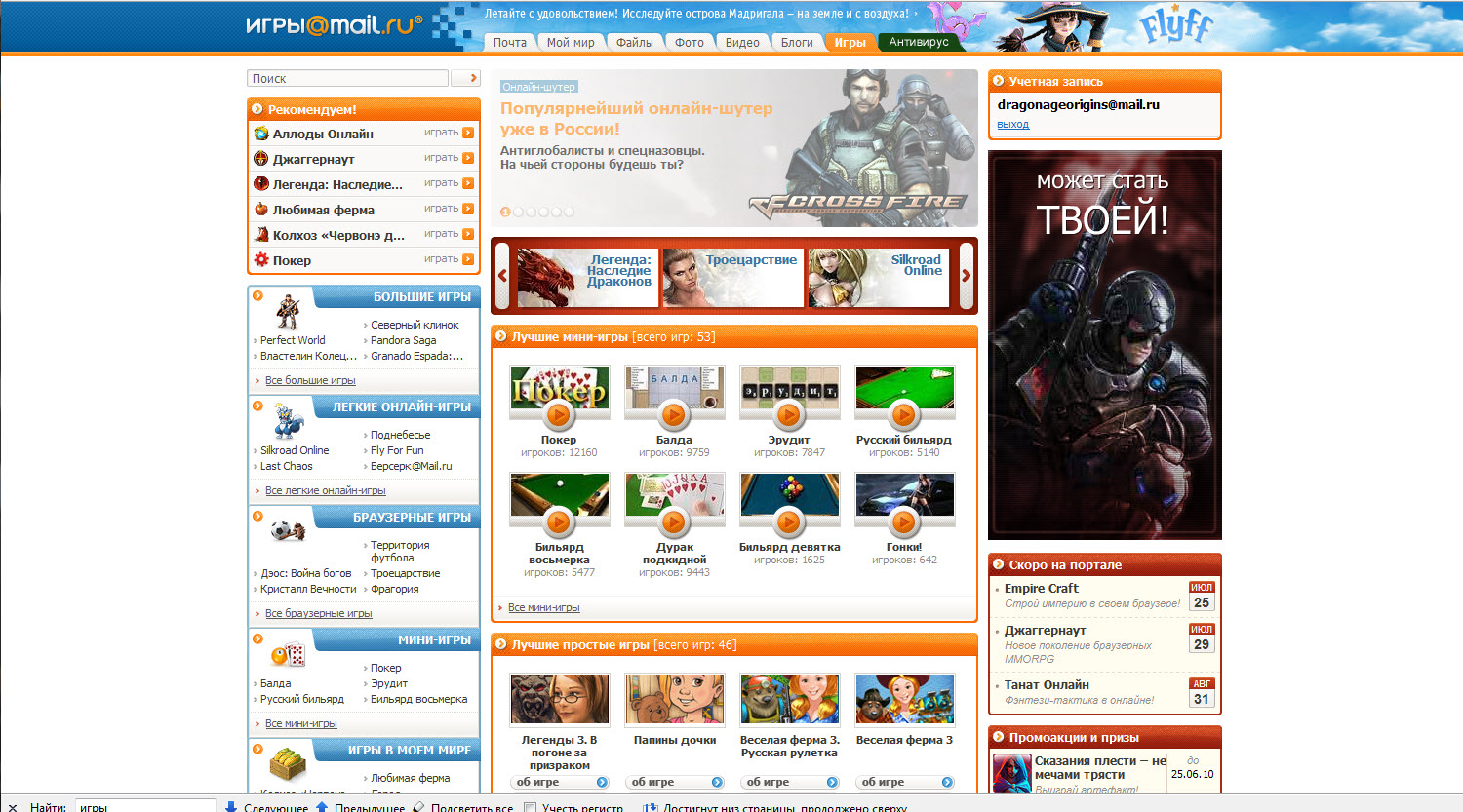Open Perfect World link

(293, 340)
